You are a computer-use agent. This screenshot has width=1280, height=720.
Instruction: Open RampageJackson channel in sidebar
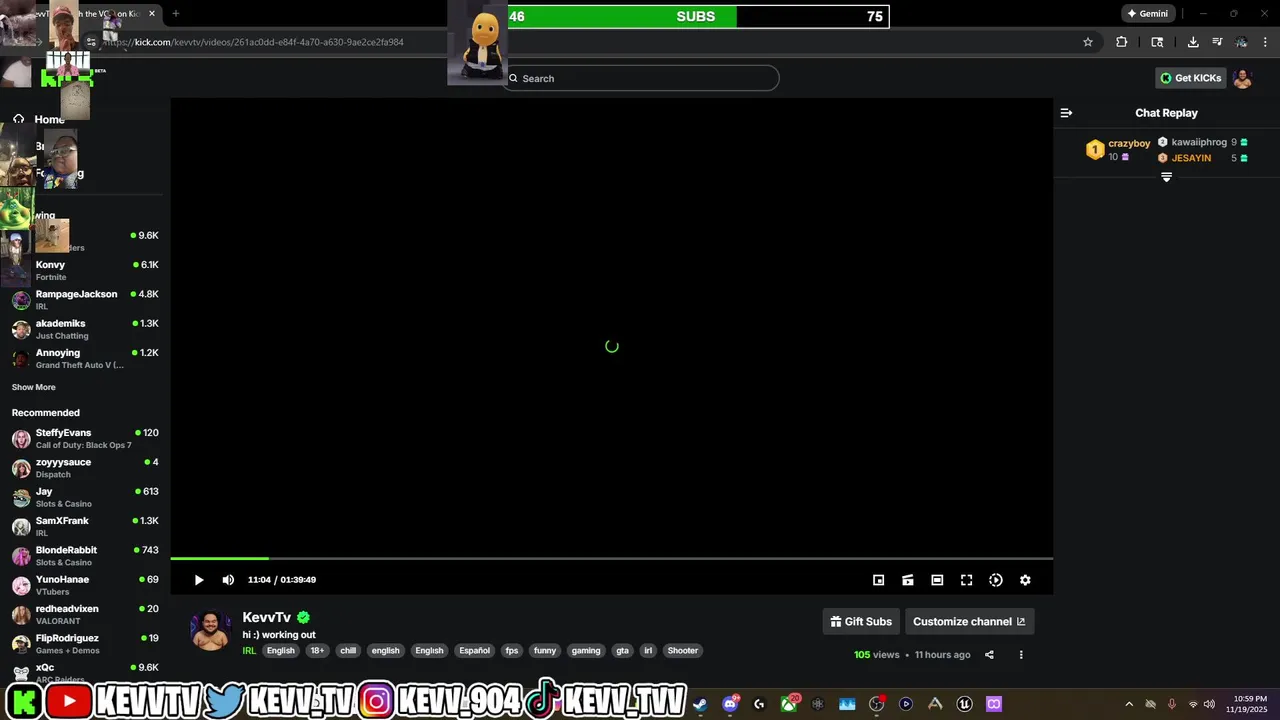pyautogui.click(x=85, y=300)
